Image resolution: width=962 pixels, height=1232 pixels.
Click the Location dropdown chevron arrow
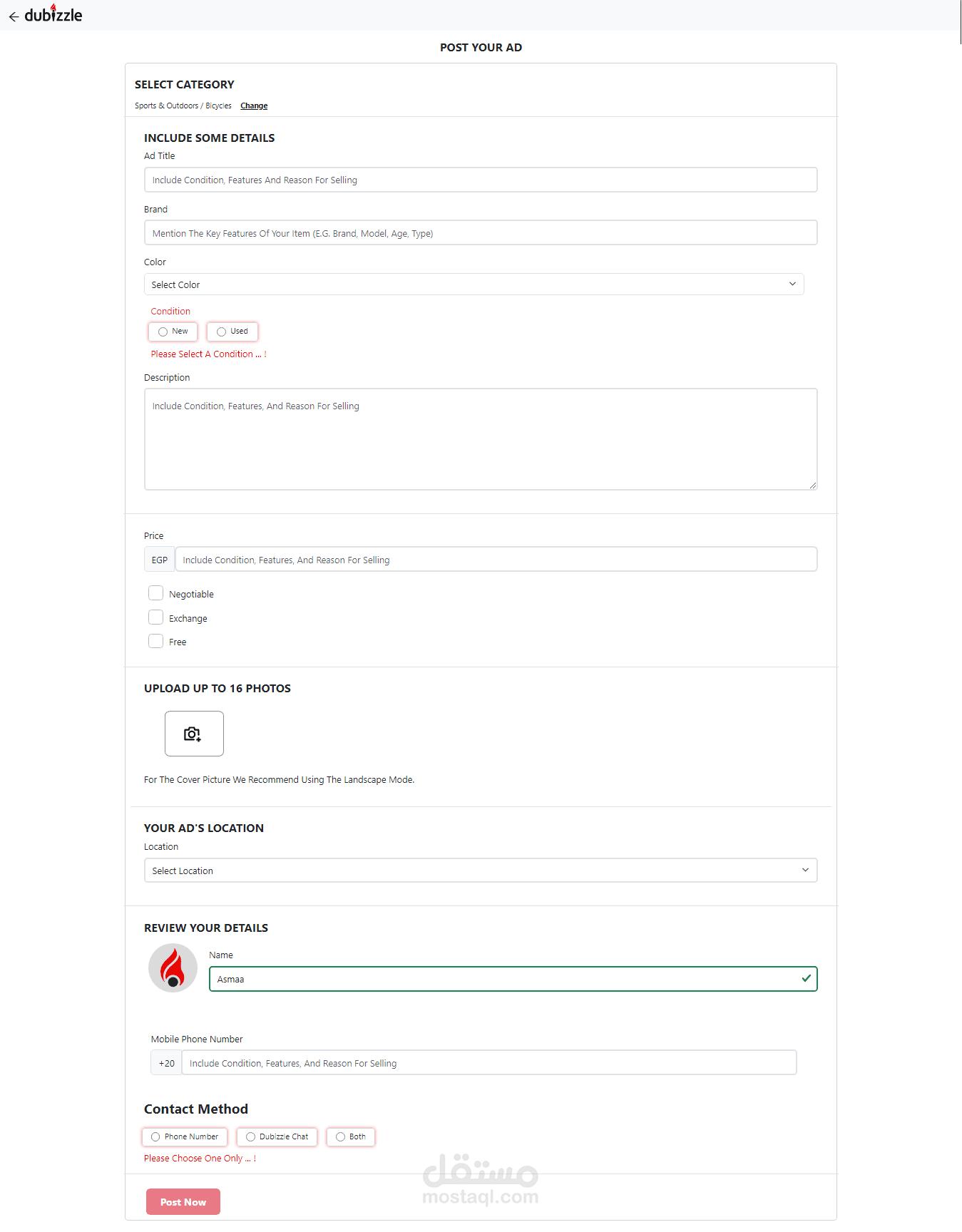coord(805,870)
